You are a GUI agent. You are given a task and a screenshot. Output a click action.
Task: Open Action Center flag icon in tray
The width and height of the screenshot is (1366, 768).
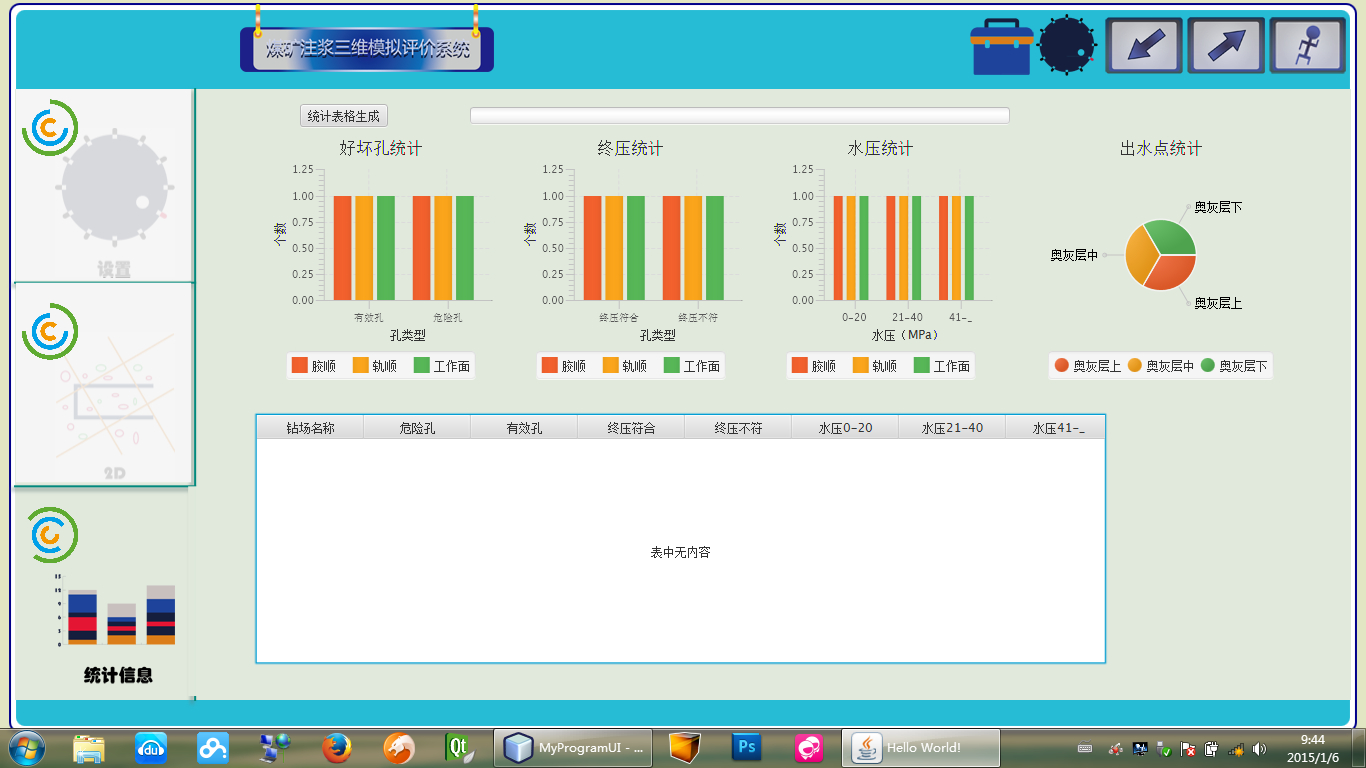tap(1188, 748)
